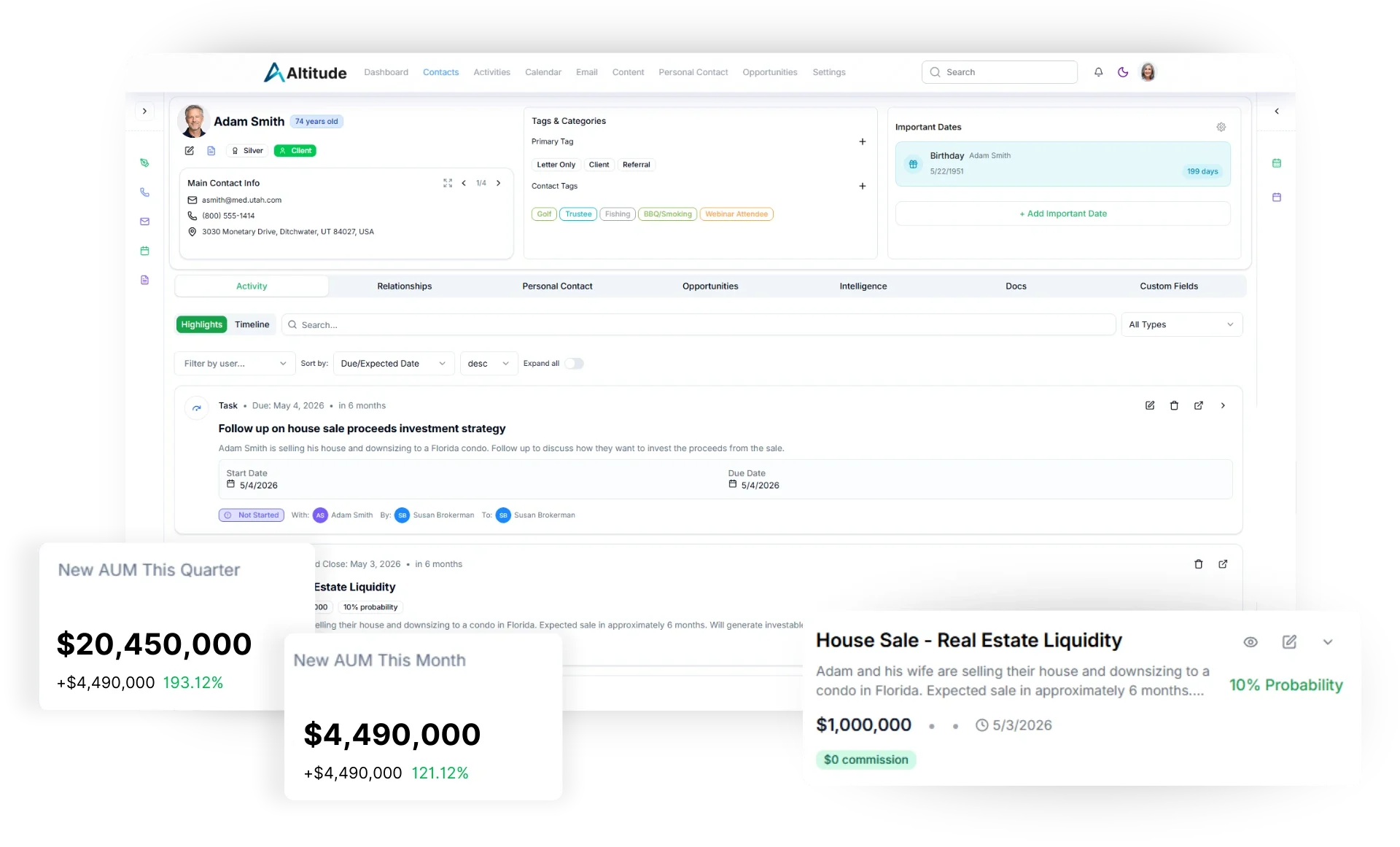Open the All Types filter dropdown
Image resolution: width=1400 pixels, height=847 pixels.
tap(1182, 324)
